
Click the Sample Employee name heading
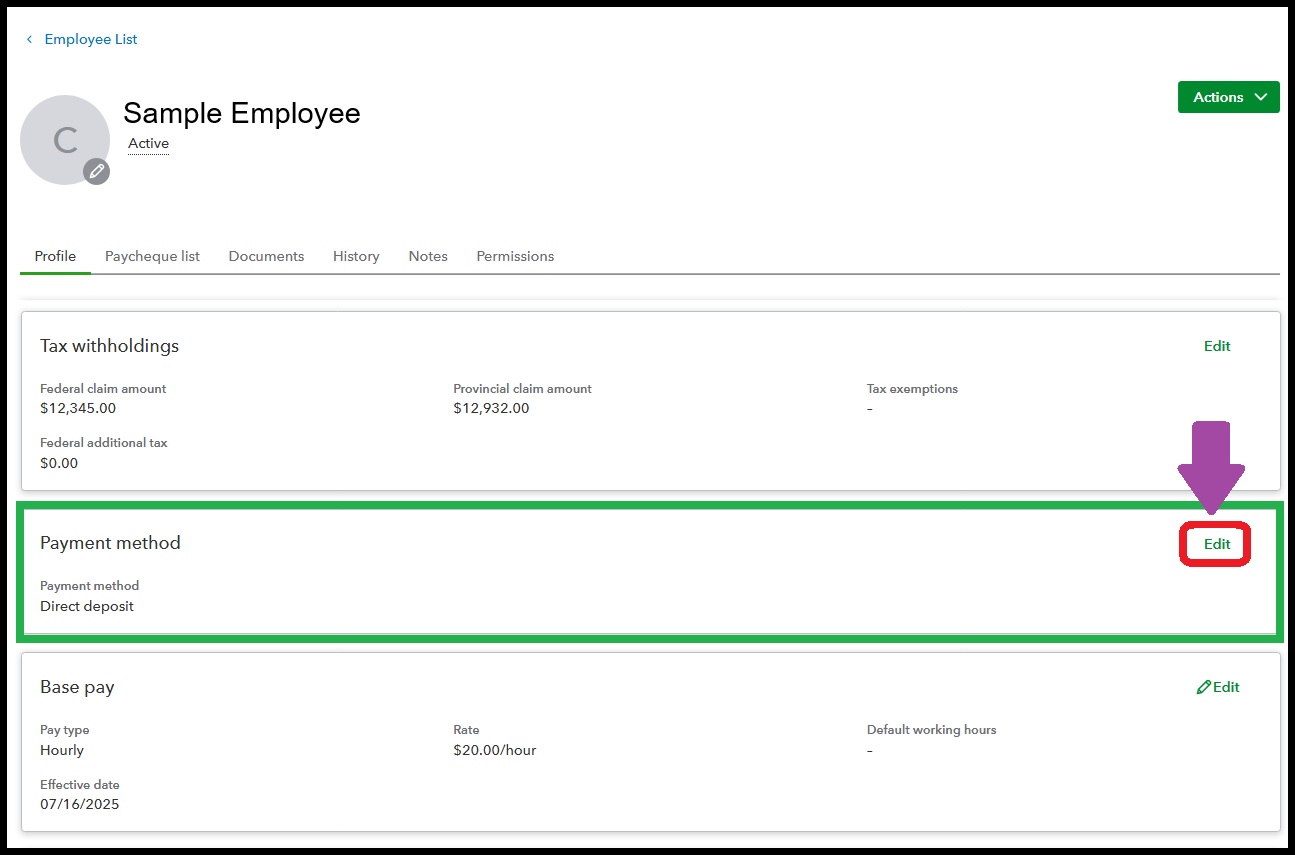pyautogui.click(x=241, y=113)
